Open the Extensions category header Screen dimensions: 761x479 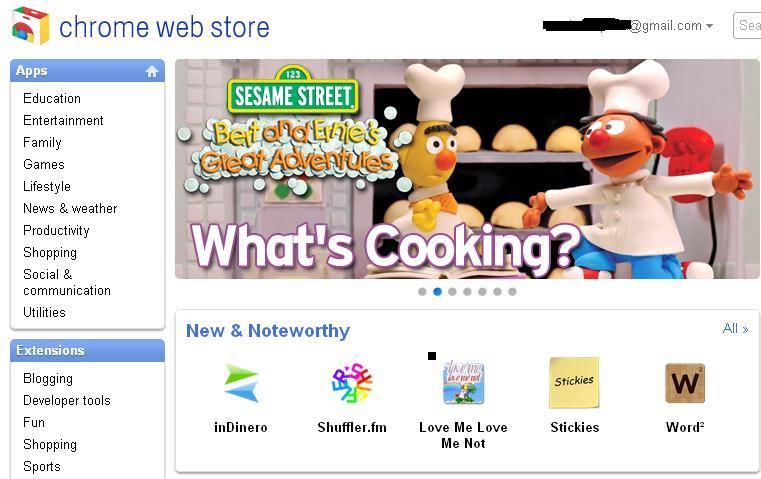pos(50,350)
